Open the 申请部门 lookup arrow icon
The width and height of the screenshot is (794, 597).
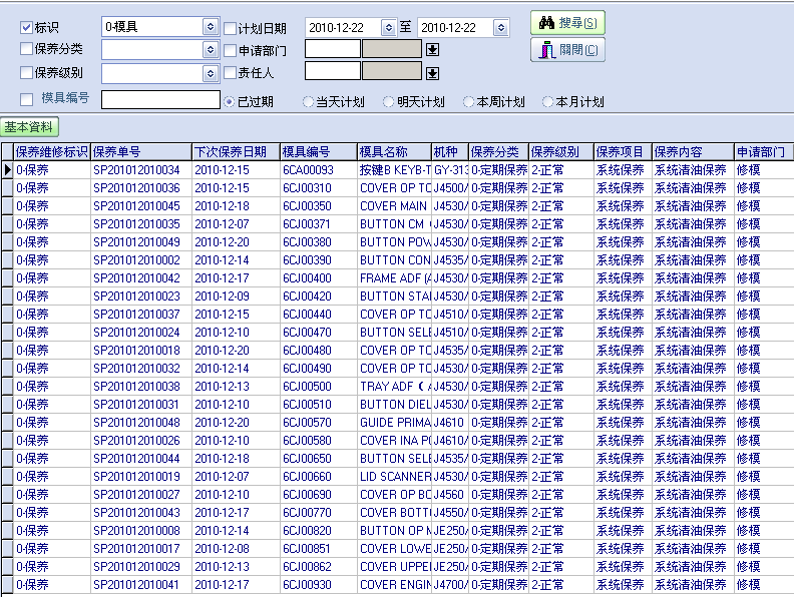click(432, 50)
